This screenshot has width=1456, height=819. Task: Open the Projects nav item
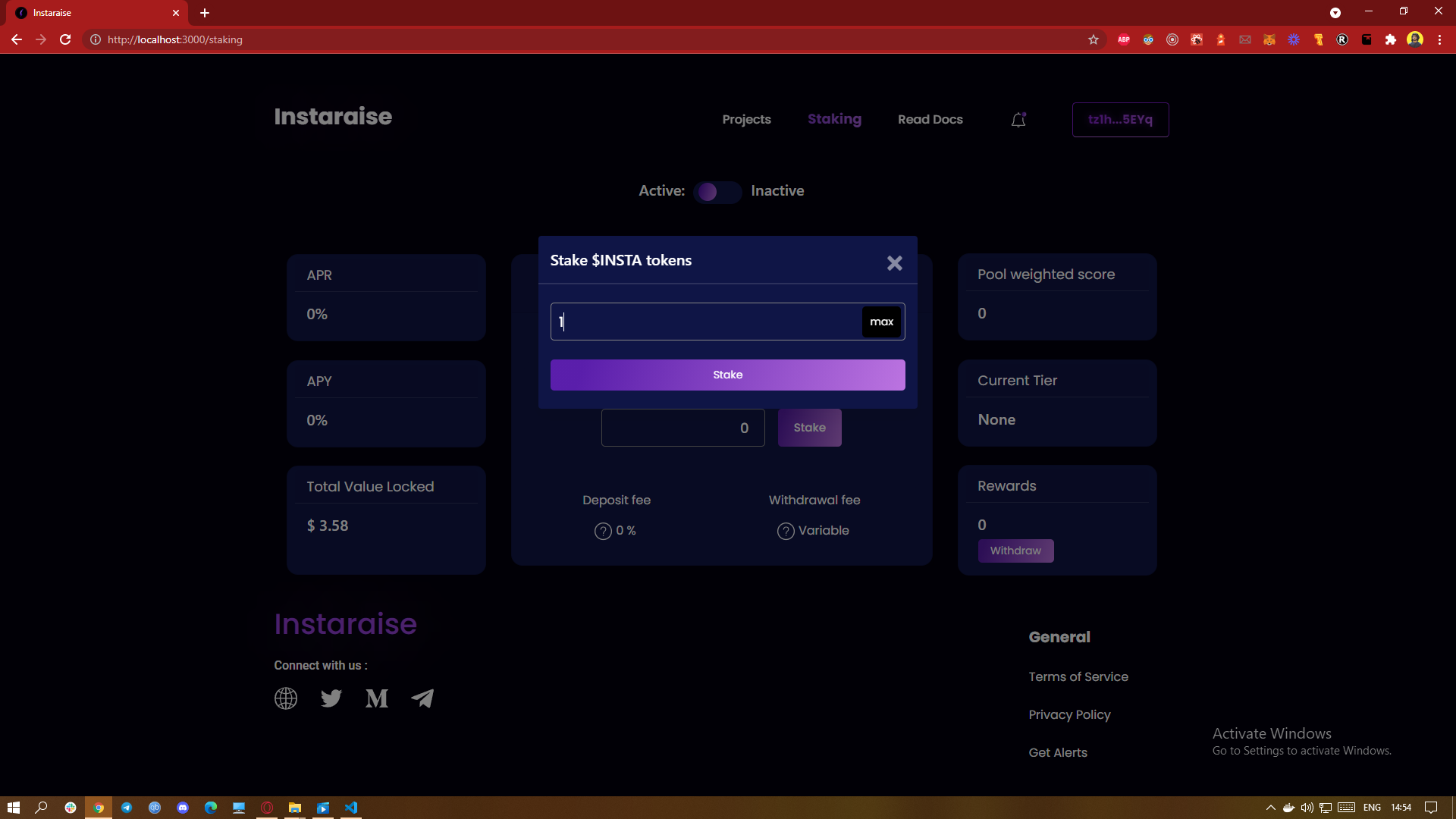[x=746, y=120]
